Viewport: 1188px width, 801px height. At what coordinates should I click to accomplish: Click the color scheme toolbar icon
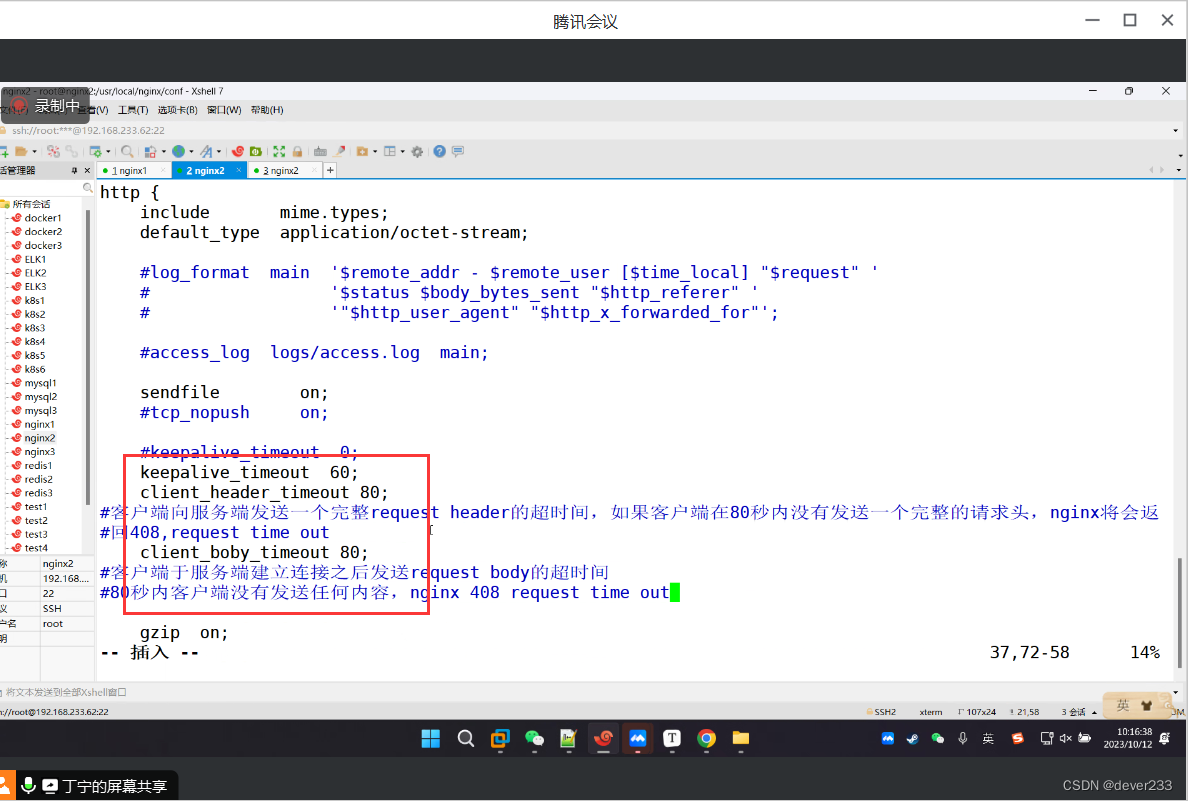point(151,152)
